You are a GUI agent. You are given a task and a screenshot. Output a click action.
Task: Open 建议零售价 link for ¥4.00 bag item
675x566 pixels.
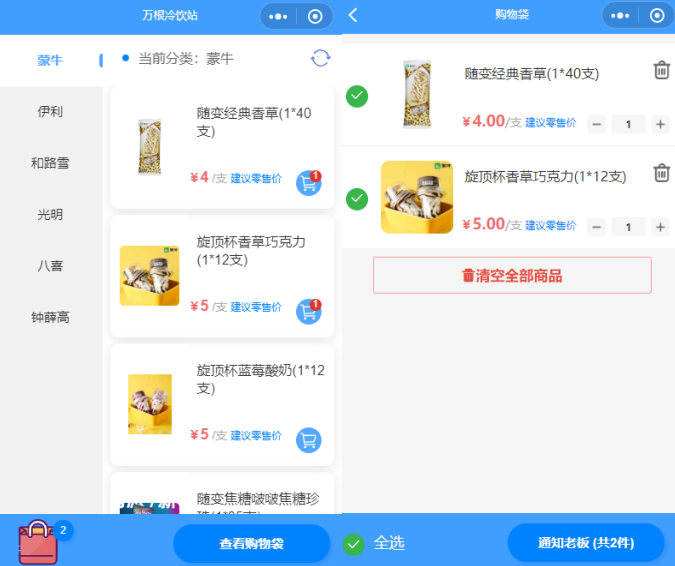[x=551, y=123]
